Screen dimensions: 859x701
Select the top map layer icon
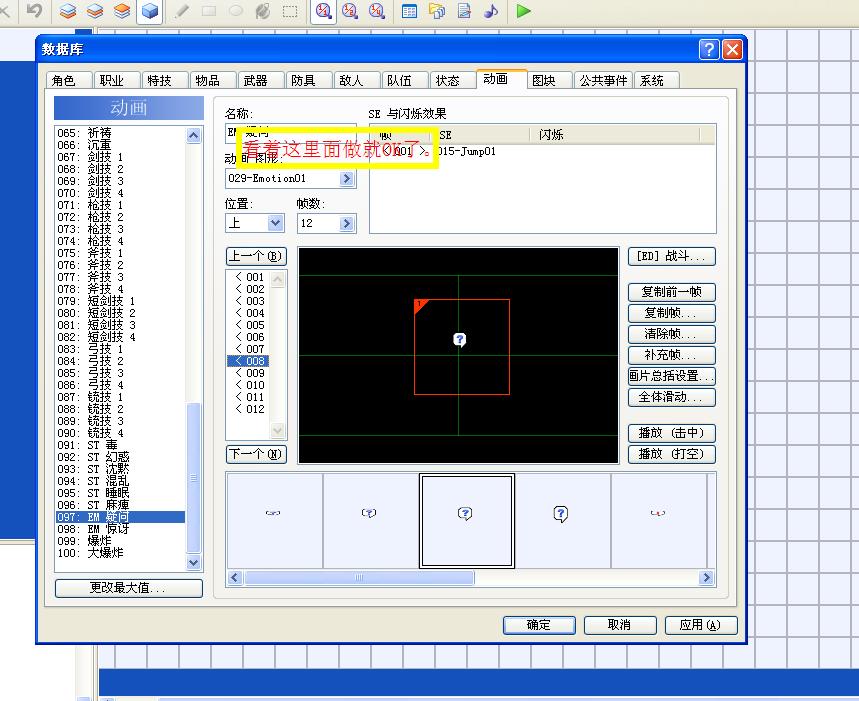122,11
